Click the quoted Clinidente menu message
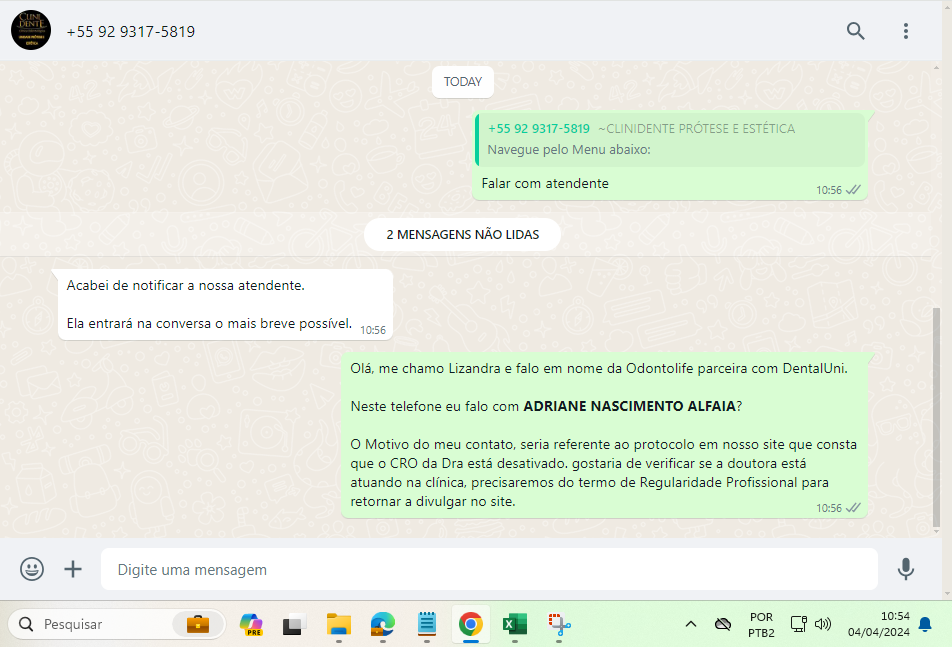Image resolution: width=952 pixels, height=647 pixels. pos(669,140)
